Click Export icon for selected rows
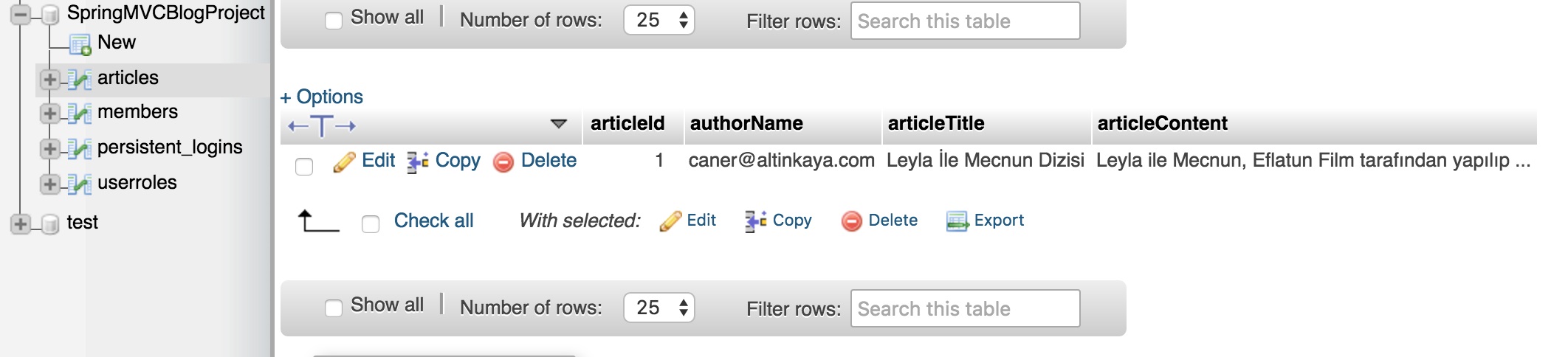This screenshot has height=357, width=1568. click(957, 221)
